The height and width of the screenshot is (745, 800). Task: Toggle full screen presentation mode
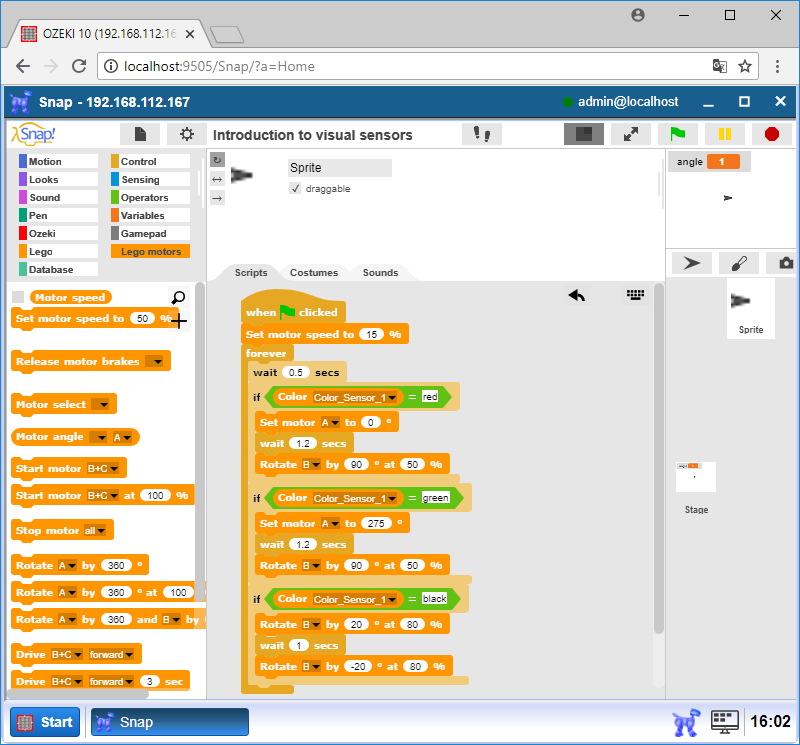coord(631,134)
